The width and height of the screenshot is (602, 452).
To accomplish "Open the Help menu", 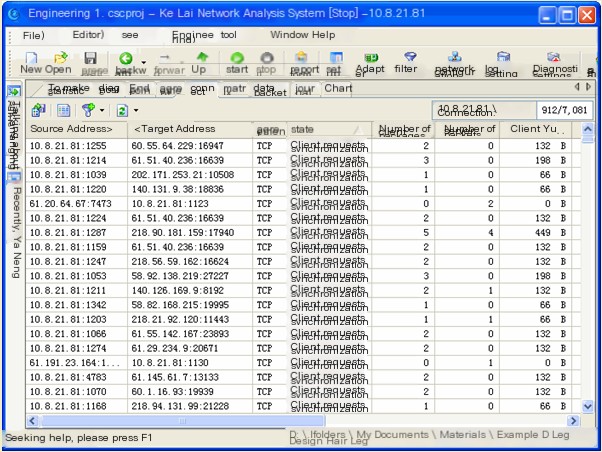I will 323,35.
